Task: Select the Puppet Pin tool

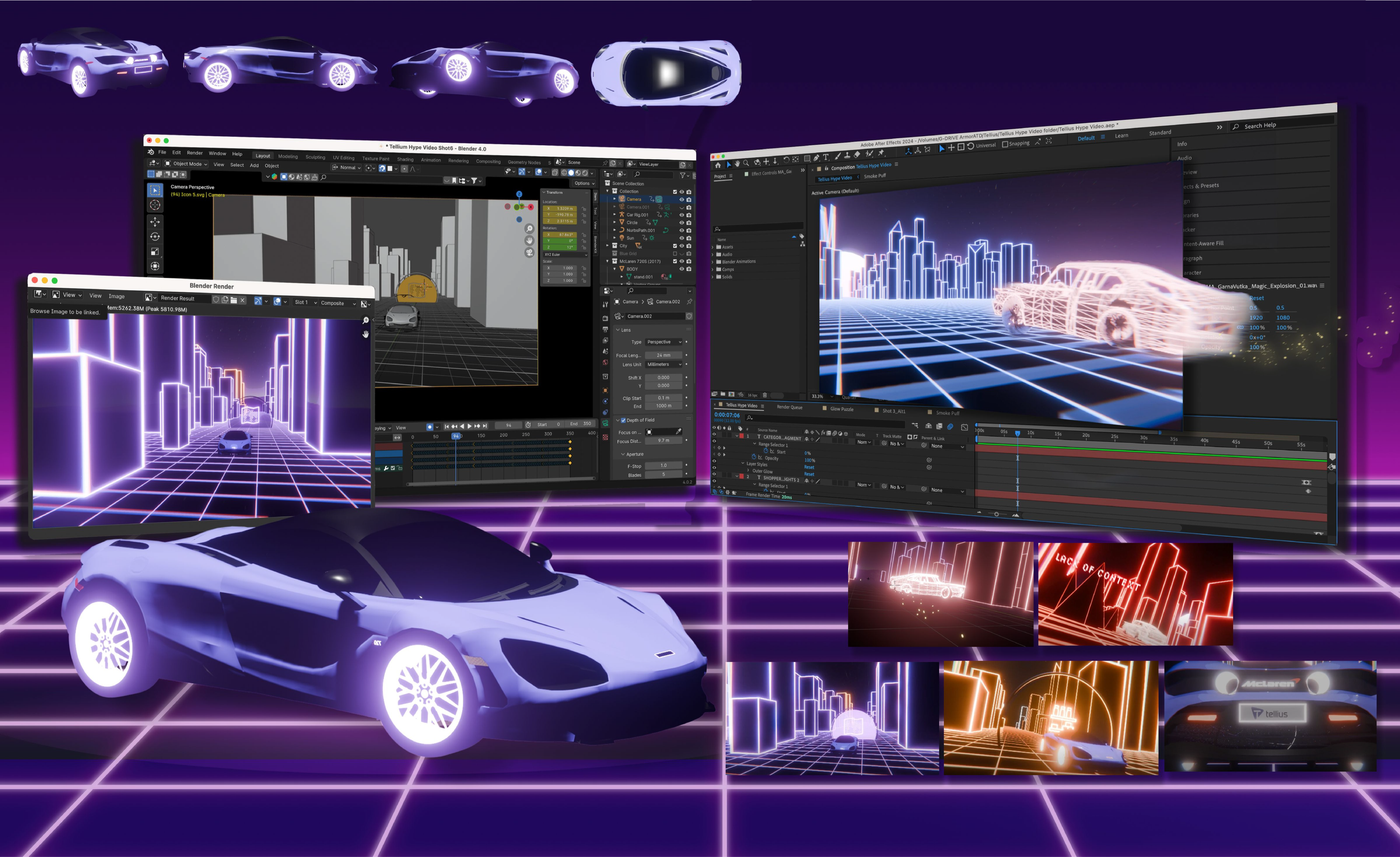Action: click(881, 153)
